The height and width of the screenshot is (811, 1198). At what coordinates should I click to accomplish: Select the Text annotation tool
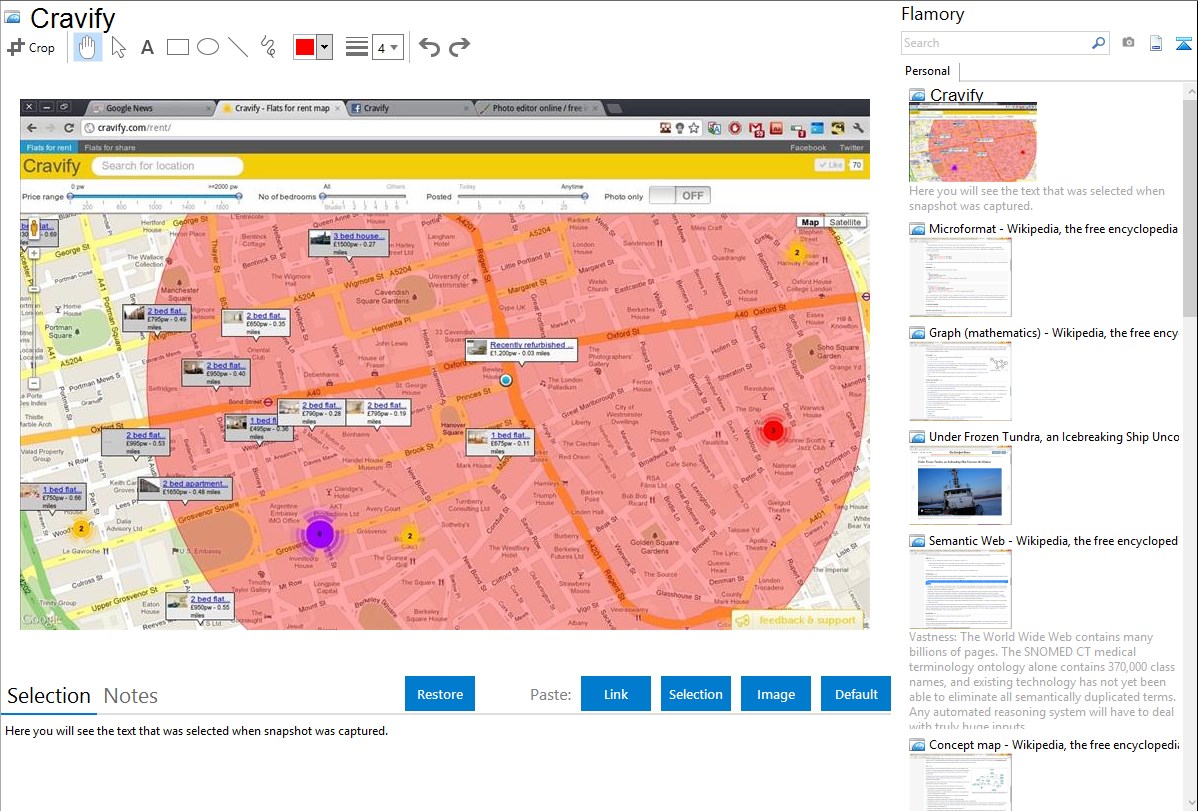pyautogui.click(x=147, y=47)
